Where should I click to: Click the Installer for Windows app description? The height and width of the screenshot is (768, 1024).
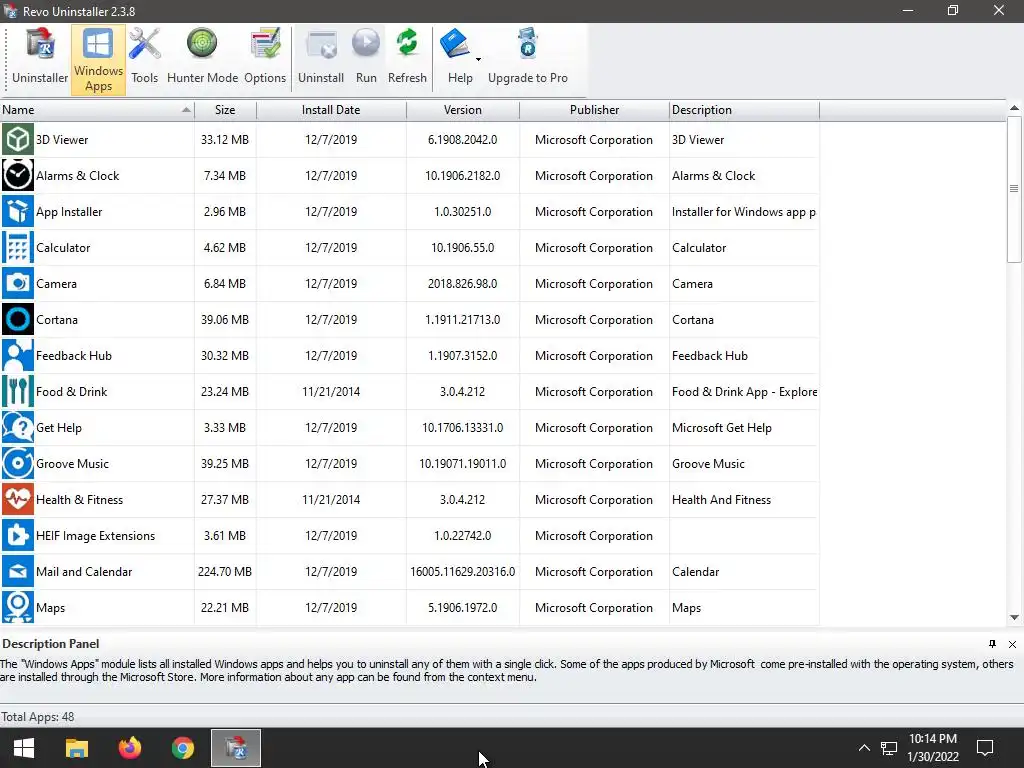743,212
